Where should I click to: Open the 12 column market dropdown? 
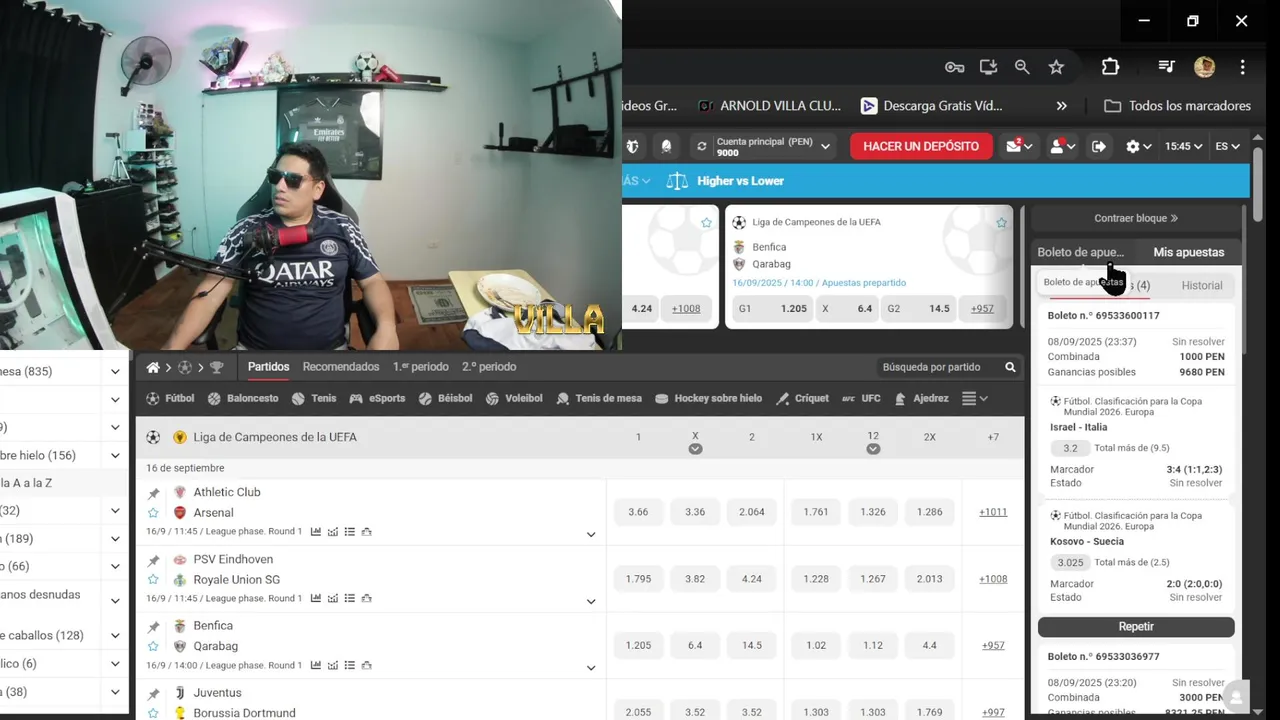(x=873, y=449)
